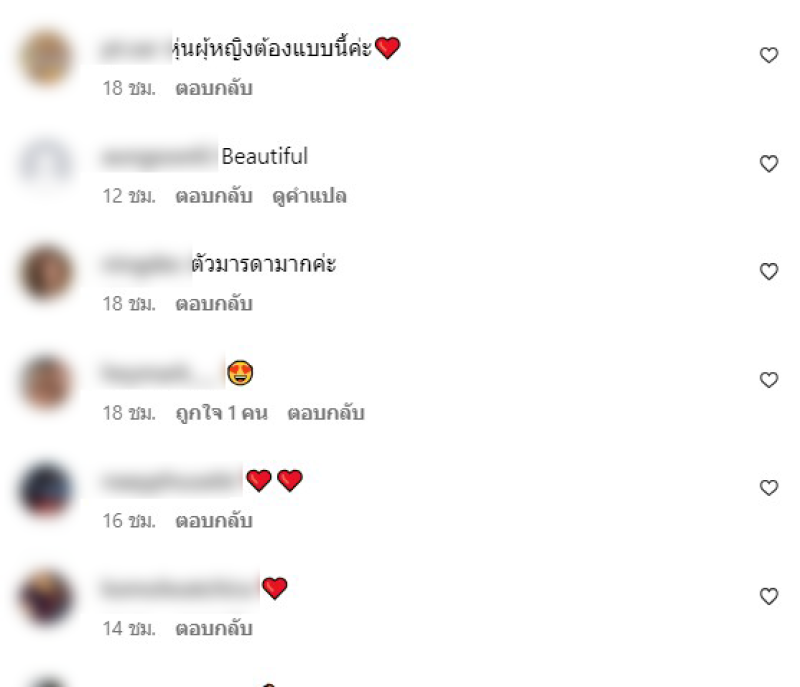Open the ถูกใจ 1 คน likes list
This screenshot has width=800, height=687.
click(221, 413)
